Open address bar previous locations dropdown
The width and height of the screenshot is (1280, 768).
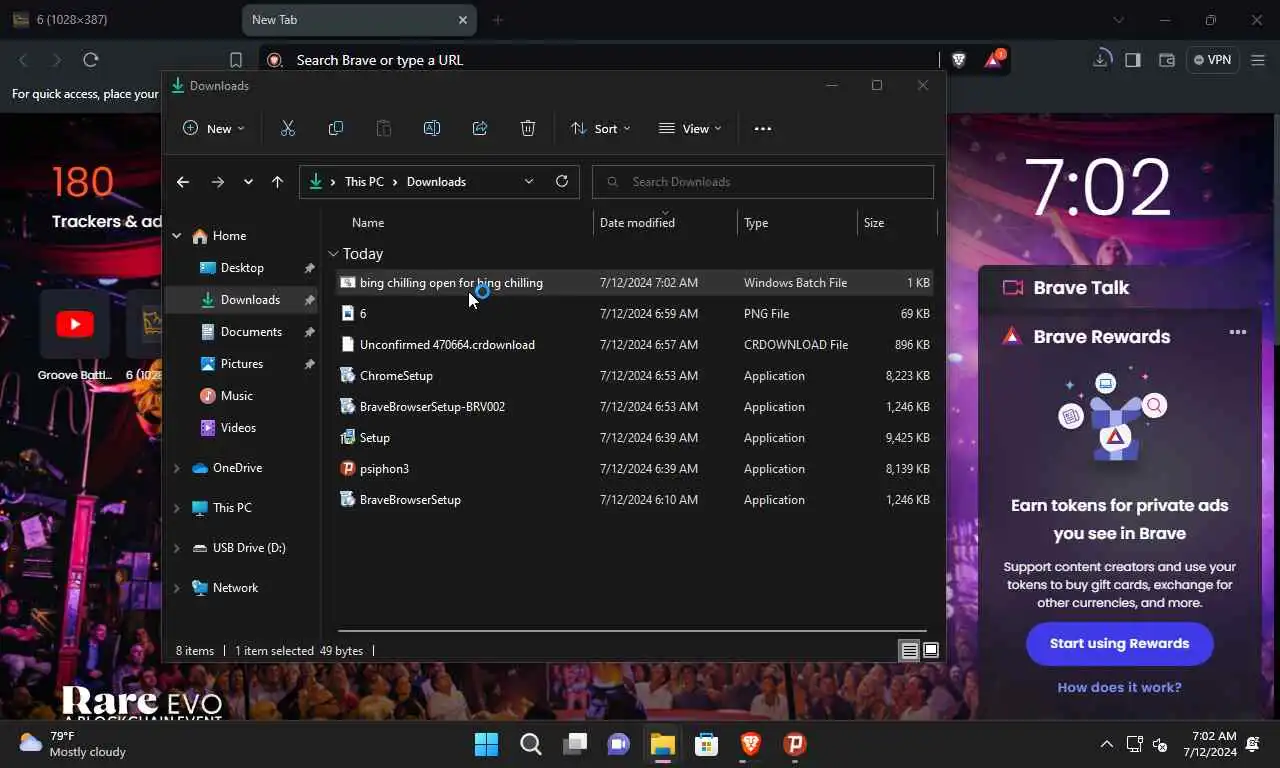tap(529, 181)
